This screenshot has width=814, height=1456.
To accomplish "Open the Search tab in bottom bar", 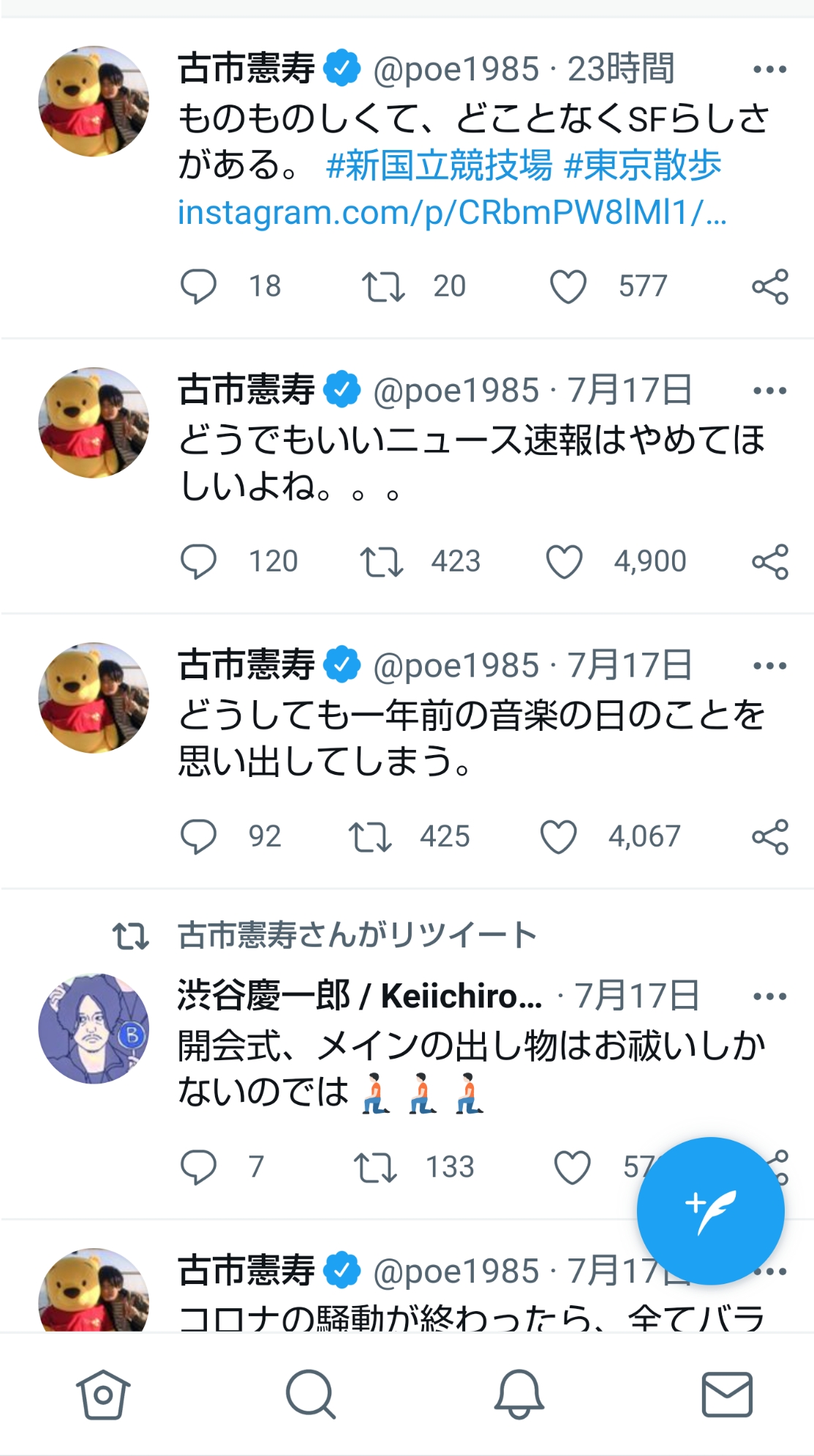I will (x=310, y=1394).
